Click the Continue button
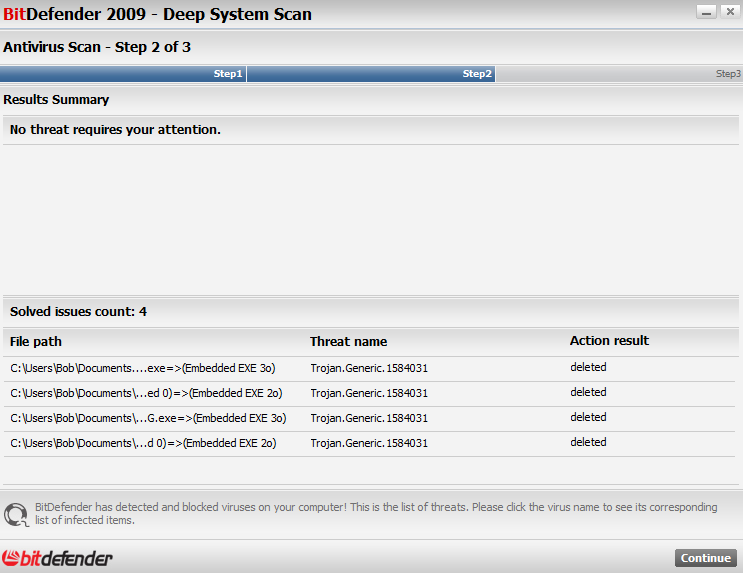This screenshot has height=573, width=743. 706,558
